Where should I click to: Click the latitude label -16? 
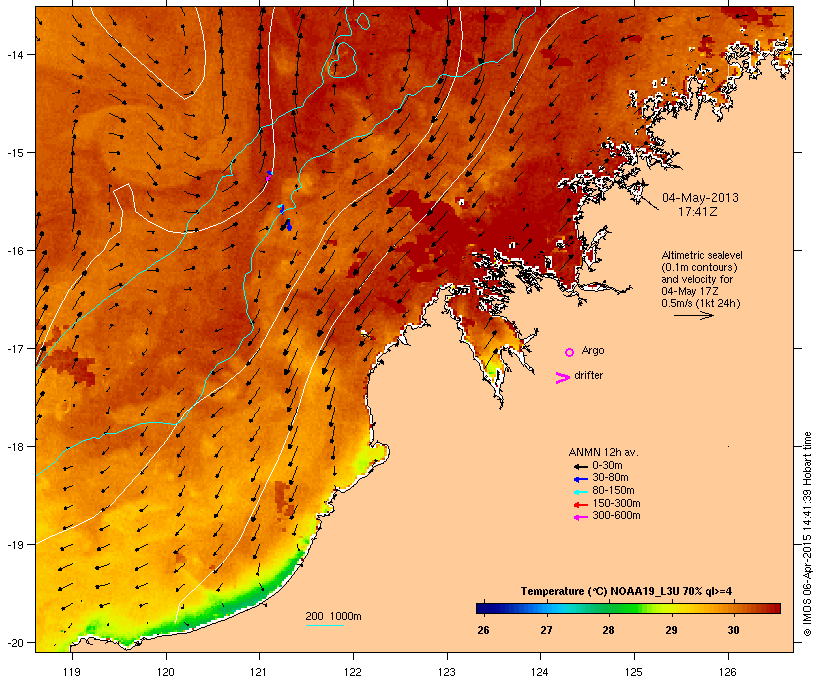[x=14, y=251]
